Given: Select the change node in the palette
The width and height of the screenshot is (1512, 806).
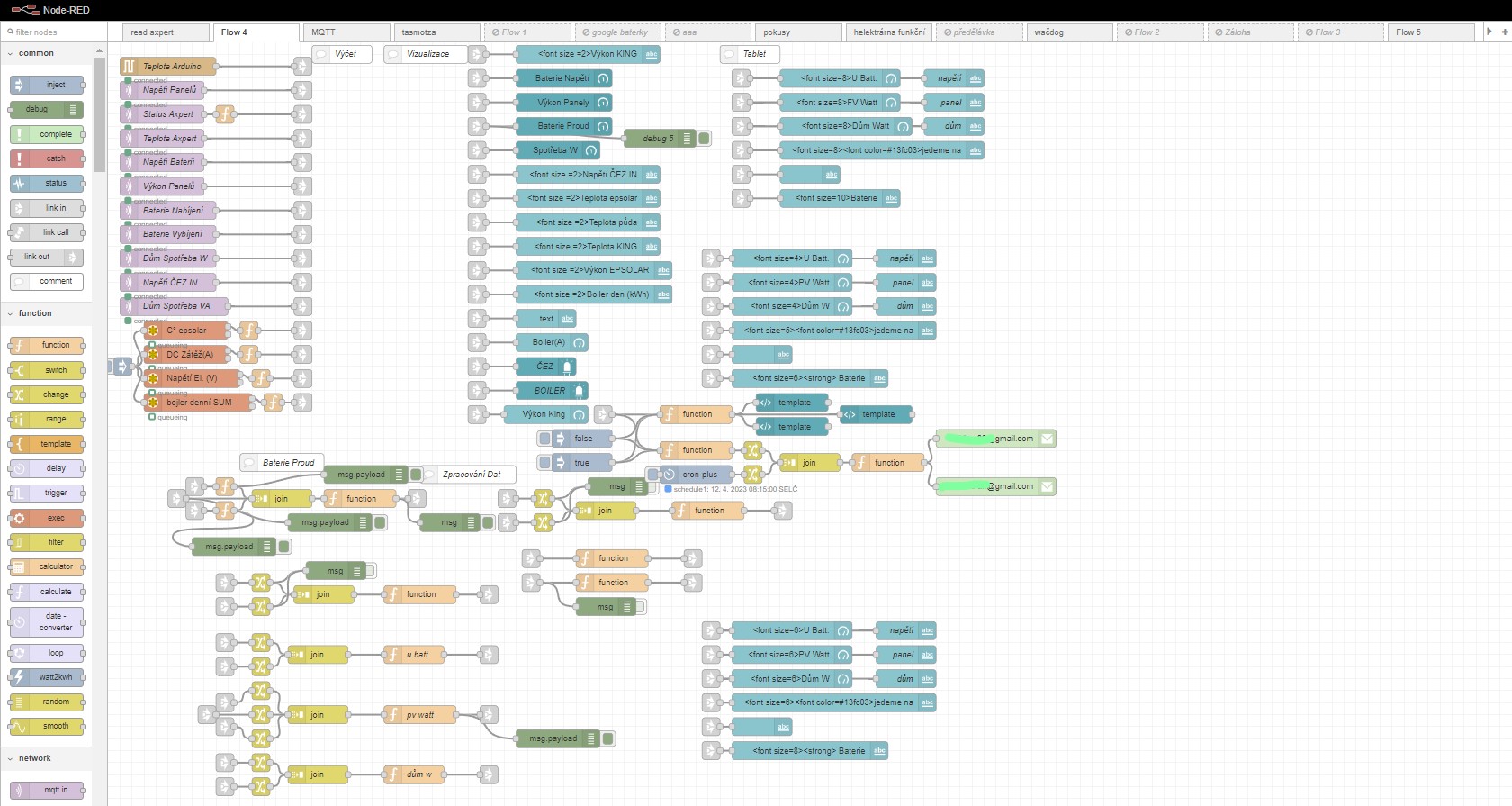Looking at the screenshot, I should [47, 394].
